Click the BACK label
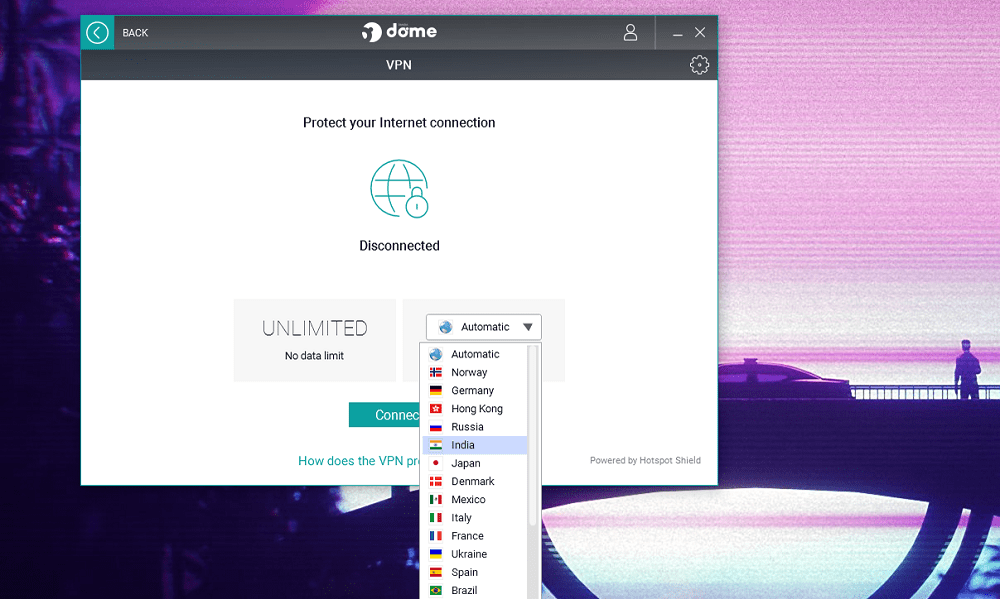The height and width of the screenshot is (599, 1000). [x=135, y=33]
